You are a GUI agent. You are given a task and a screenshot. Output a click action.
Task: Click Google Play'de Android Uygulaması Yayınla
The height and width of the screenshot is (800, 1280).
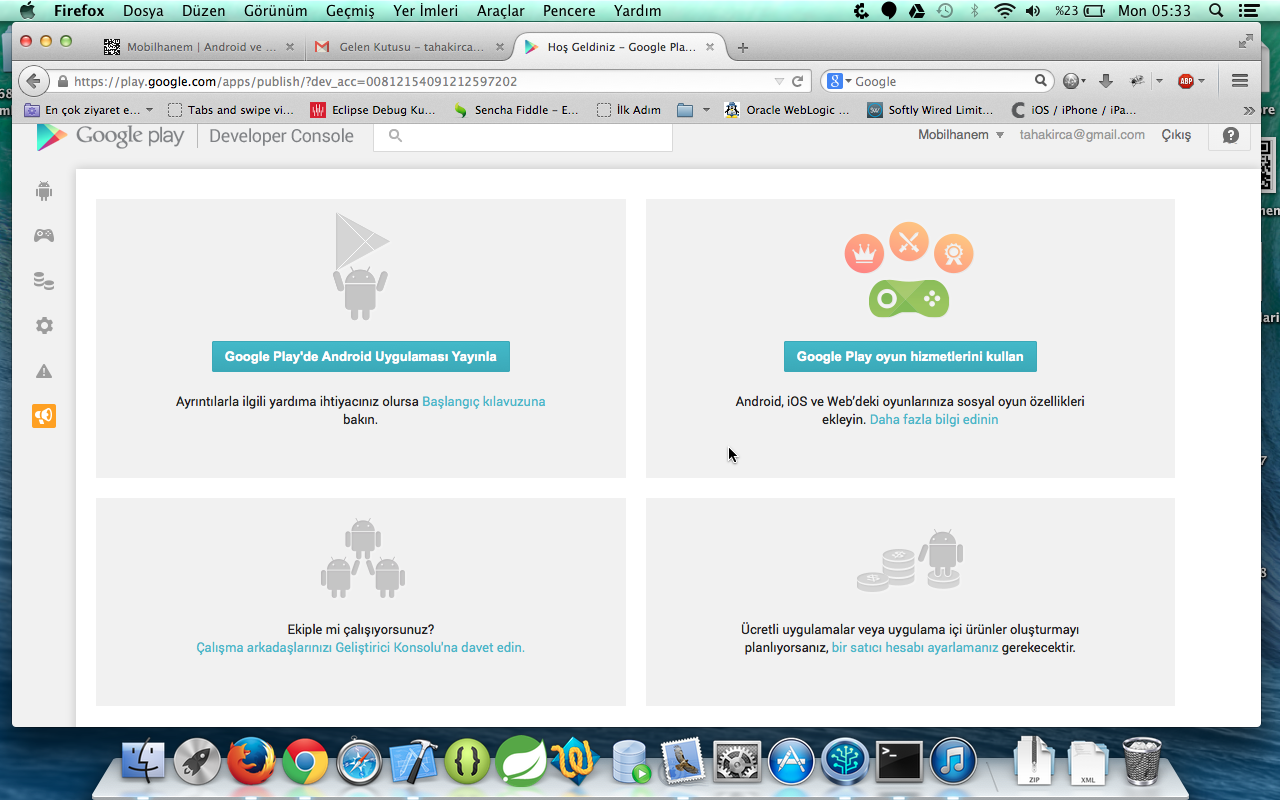[361, 357]
